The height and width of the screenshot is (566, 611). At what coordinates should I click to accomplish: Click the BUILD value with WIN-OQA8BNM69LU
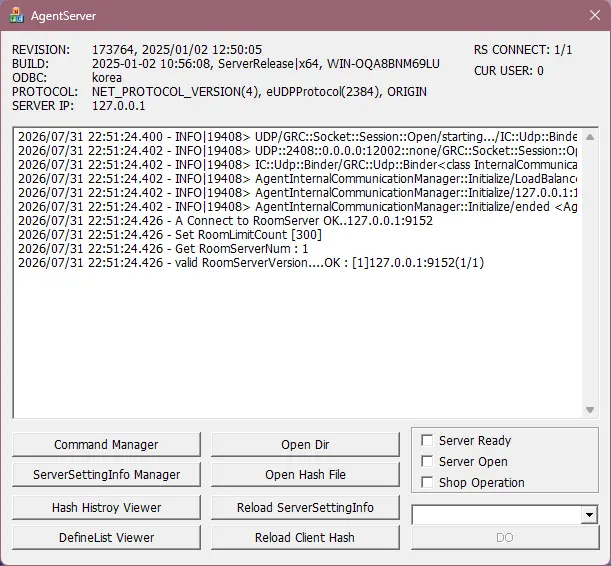pyautogui.click(x=266, y=64)
